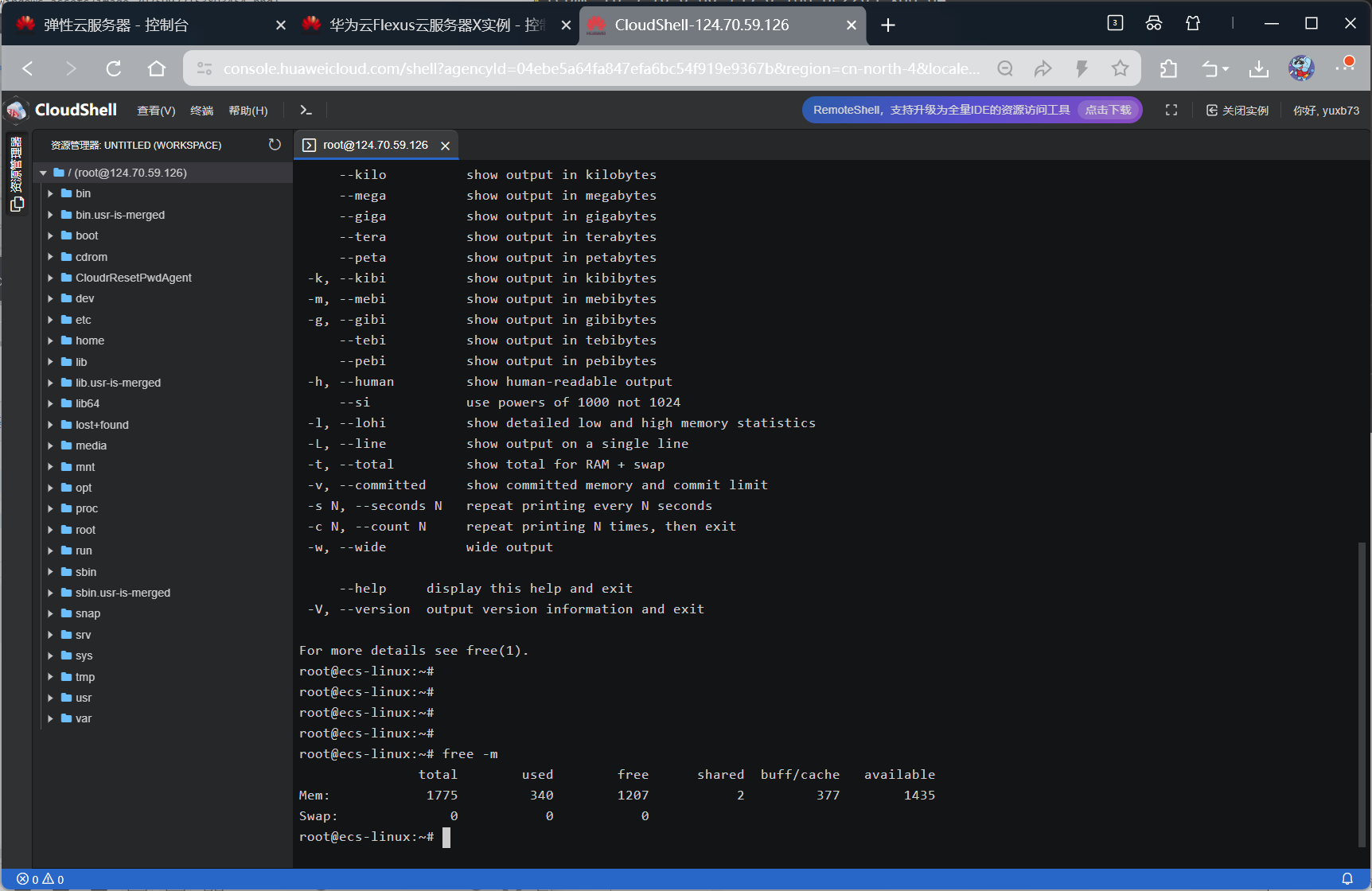Switch to 华为云Flexus云服务器X实例 tab
Image resolution: width=1372 pixels, height=891 pixels.
[x=436, y=25]
